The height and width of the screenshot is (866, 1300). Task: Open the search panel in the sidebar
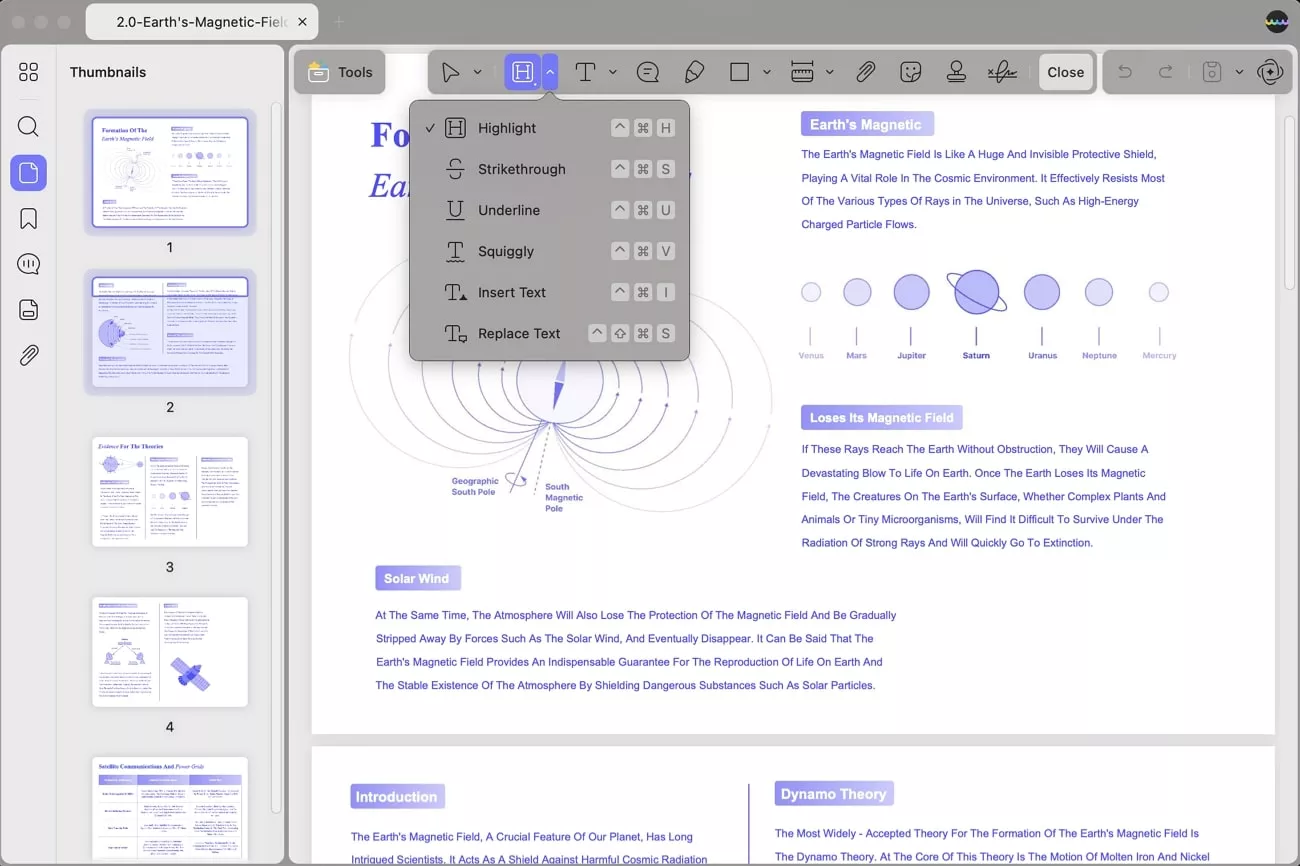coord(28,126)
